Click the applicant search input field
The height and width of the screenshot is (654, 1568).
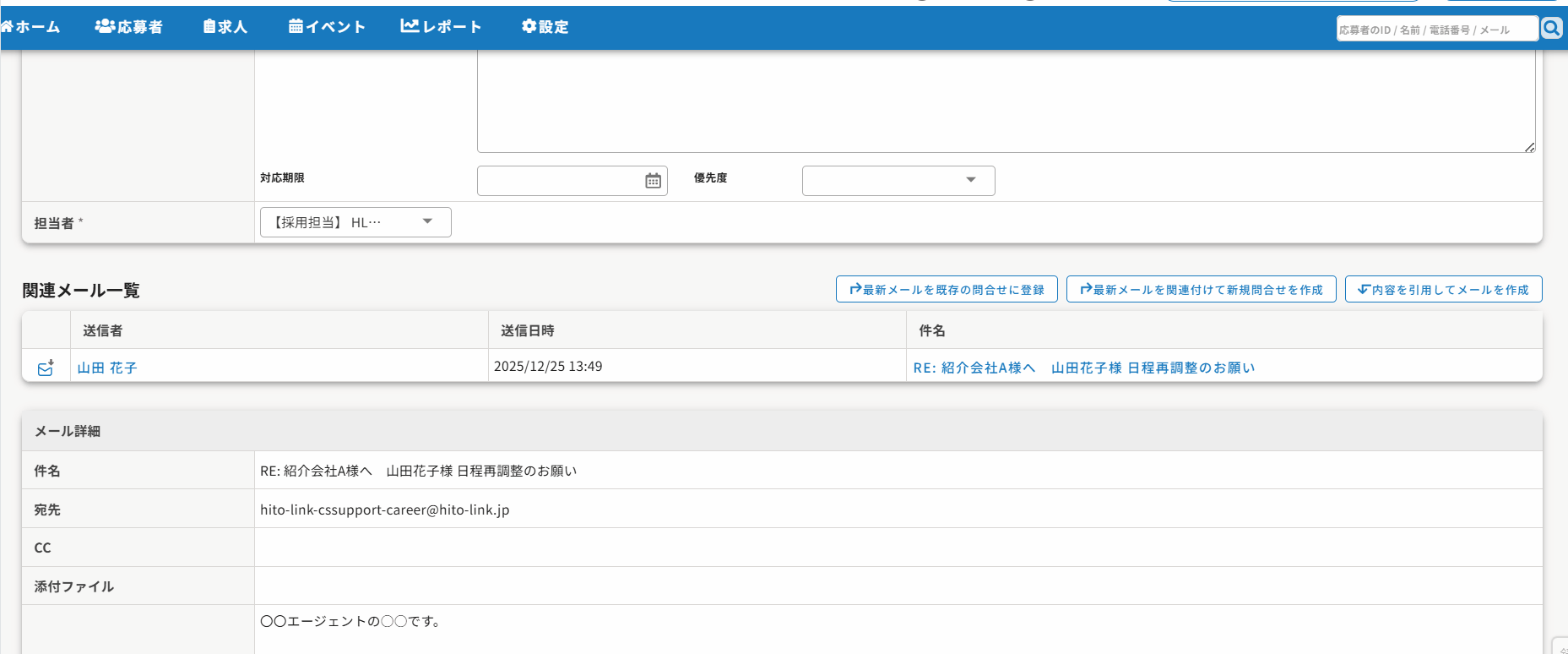[1435, 30]
